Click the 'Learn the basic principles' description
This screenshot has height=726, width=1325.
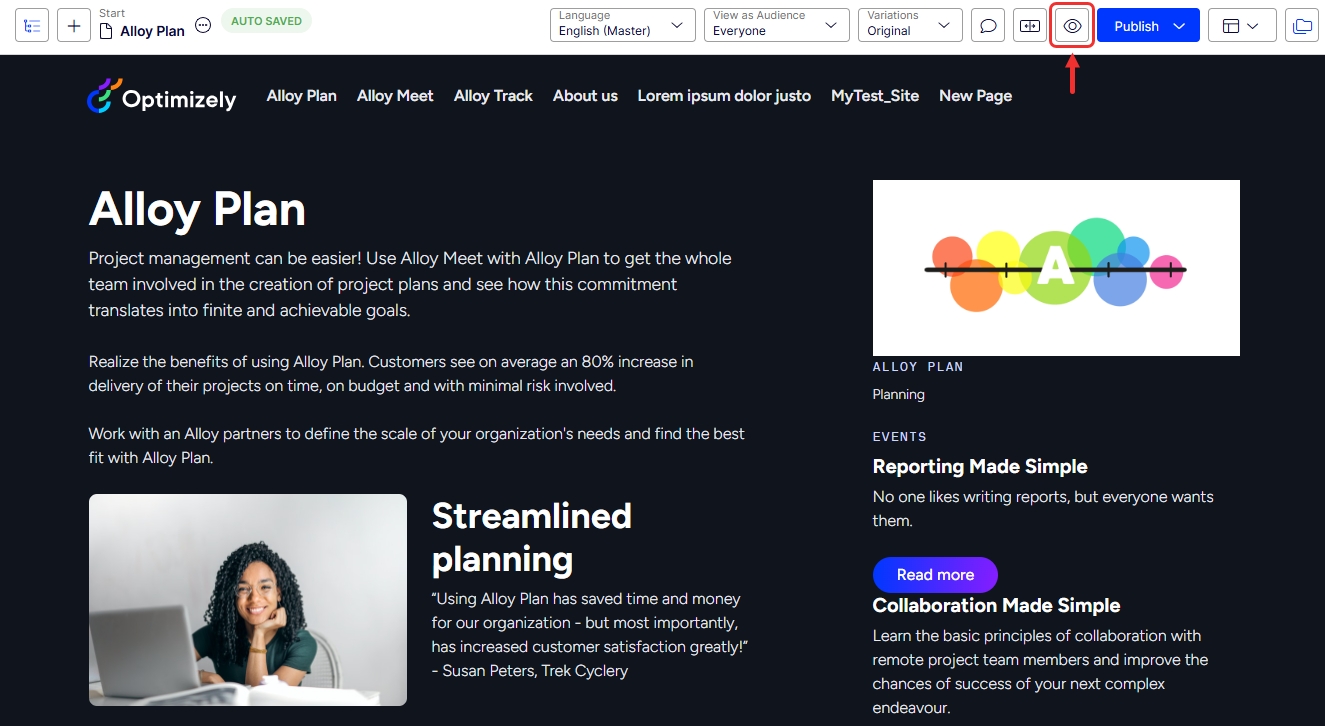click(1041, 672)
